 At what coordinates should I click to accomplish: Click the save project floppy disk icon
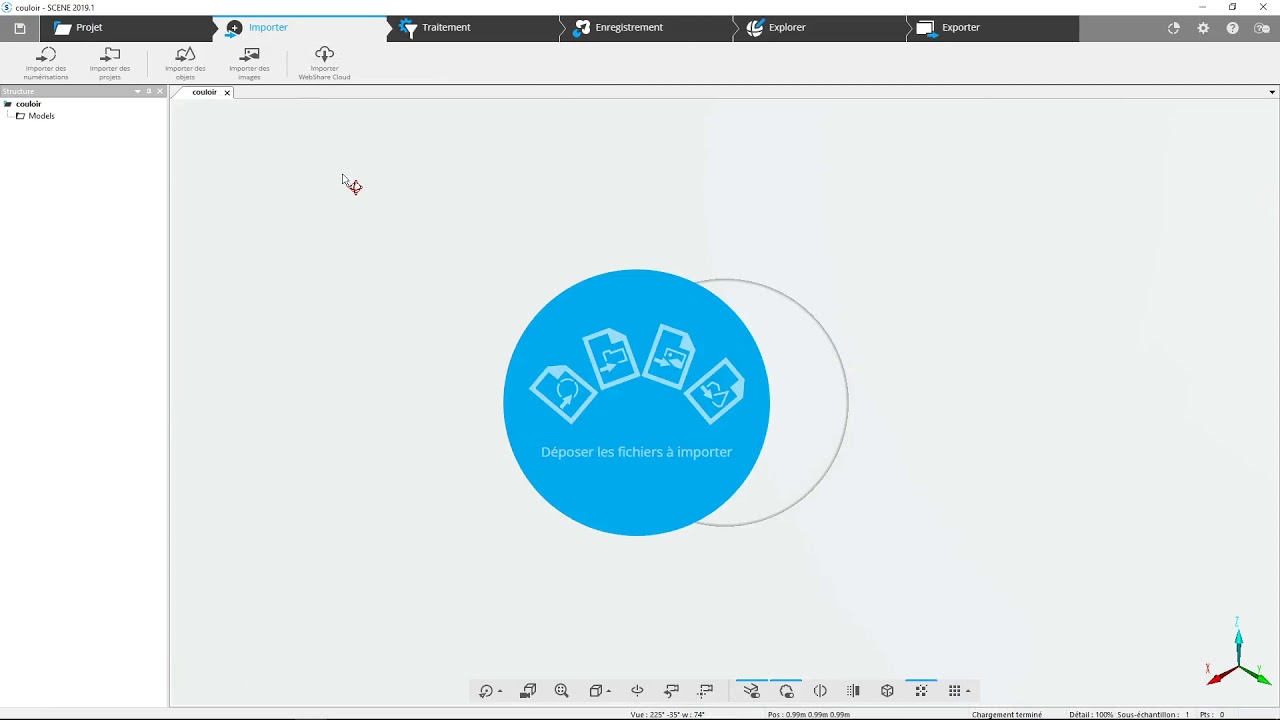pos(19,28)
